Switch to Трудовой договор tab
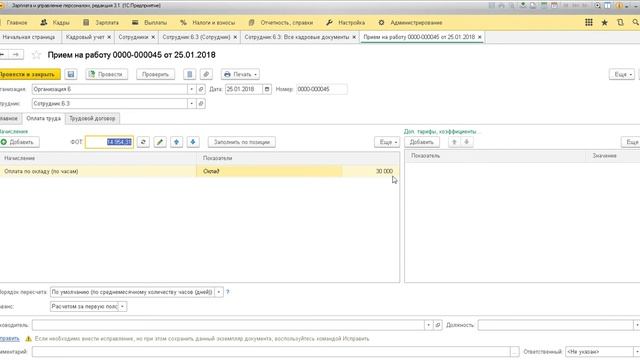Screen dimensions: 640x360 coord(92,118)
